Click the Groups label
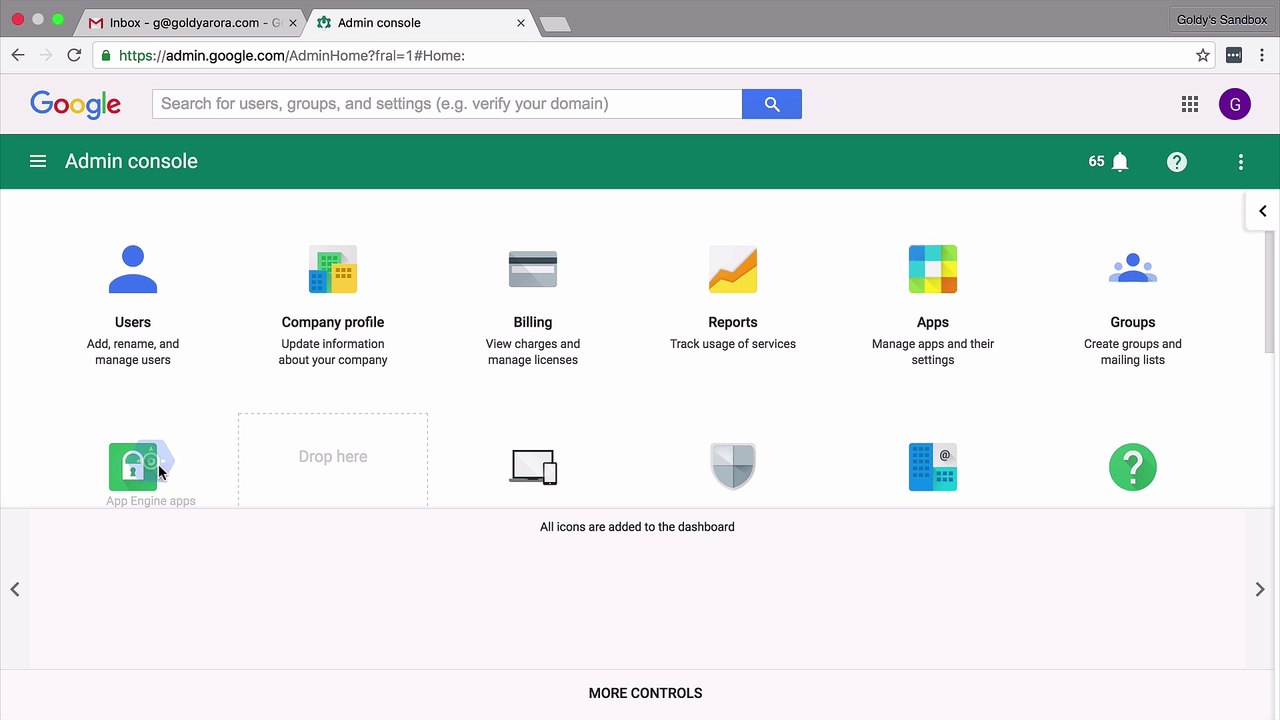Screen dimensions: 1280x720 click(1133, 322)
